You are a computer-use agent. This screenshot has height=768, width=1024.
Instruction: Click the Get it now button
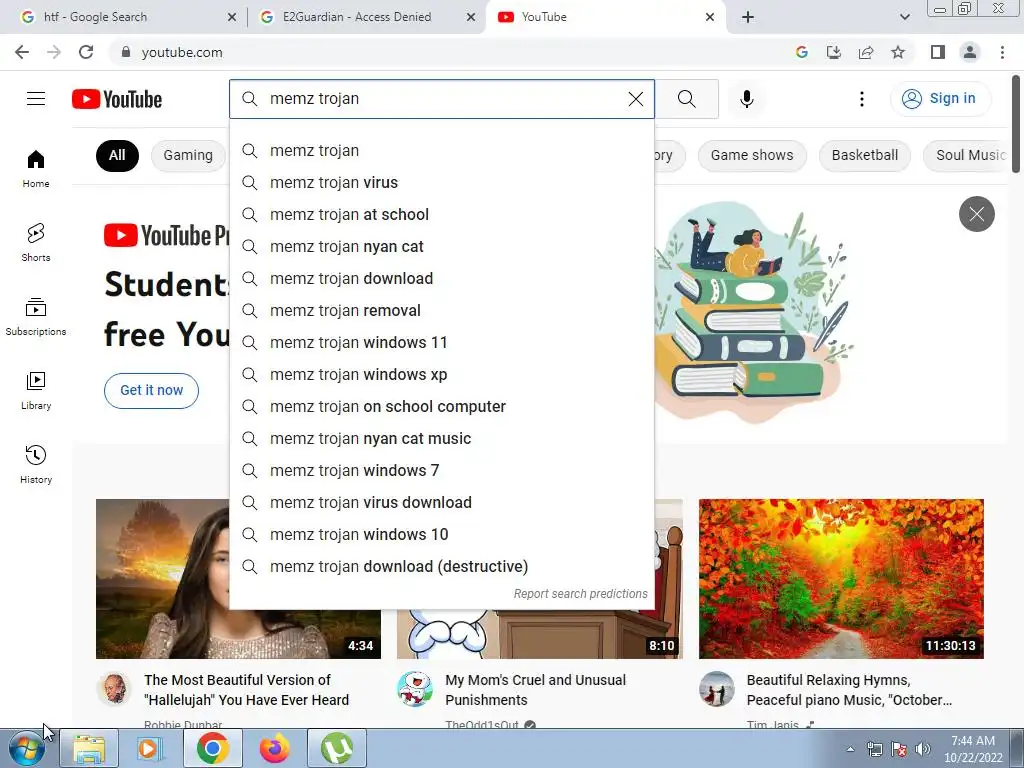coord(152,391)
